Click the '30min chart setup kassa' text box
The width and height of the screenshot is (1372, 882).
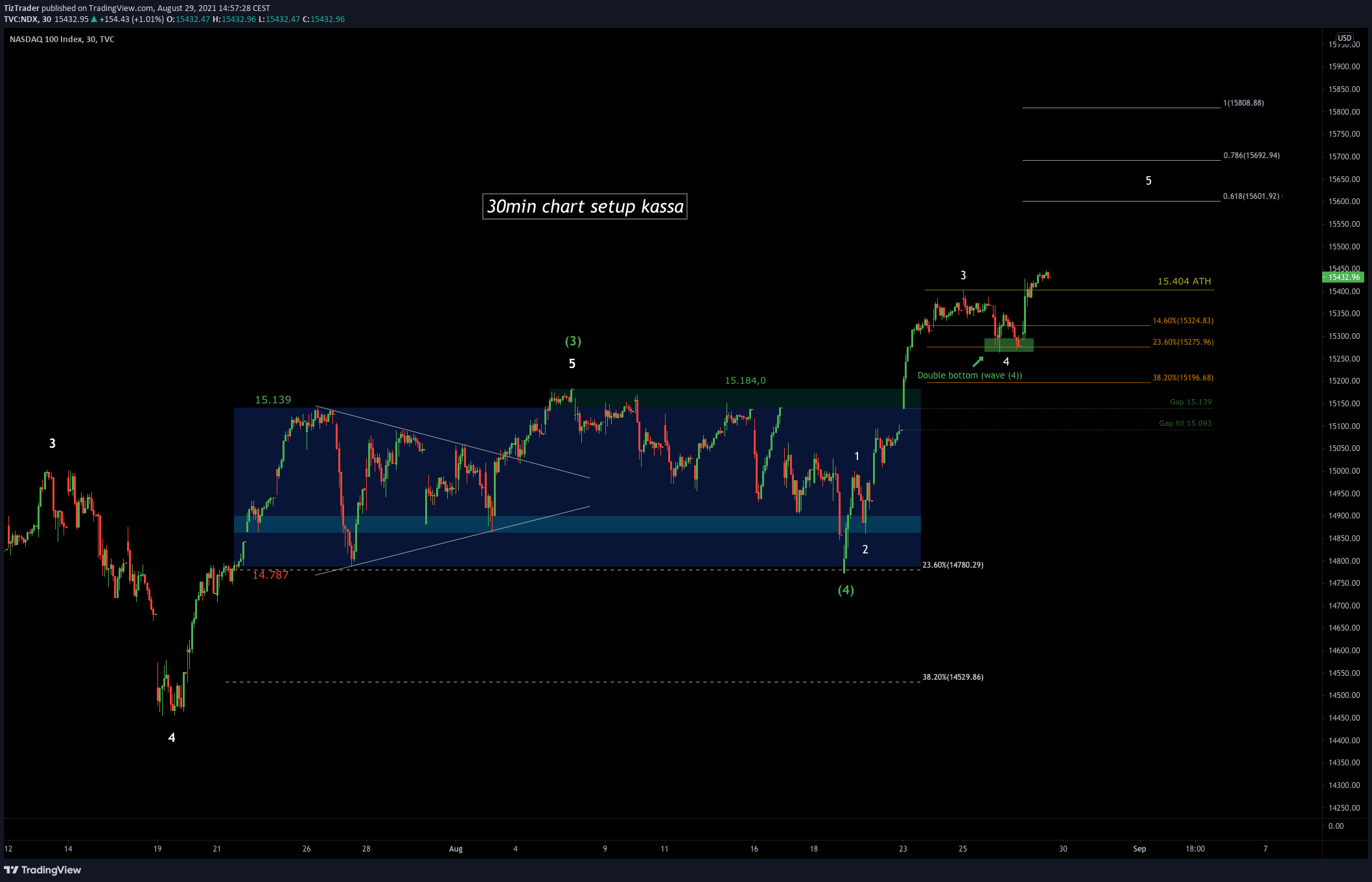coord(585,207)
